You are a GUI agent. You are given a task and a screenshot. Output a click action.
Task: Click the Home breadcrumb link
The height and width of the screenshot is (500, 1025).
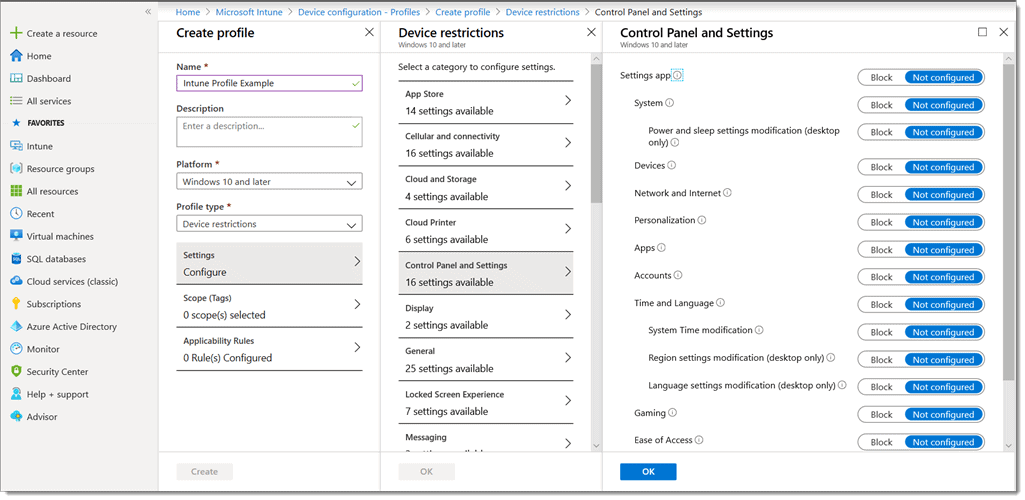(x=188, y=12)
